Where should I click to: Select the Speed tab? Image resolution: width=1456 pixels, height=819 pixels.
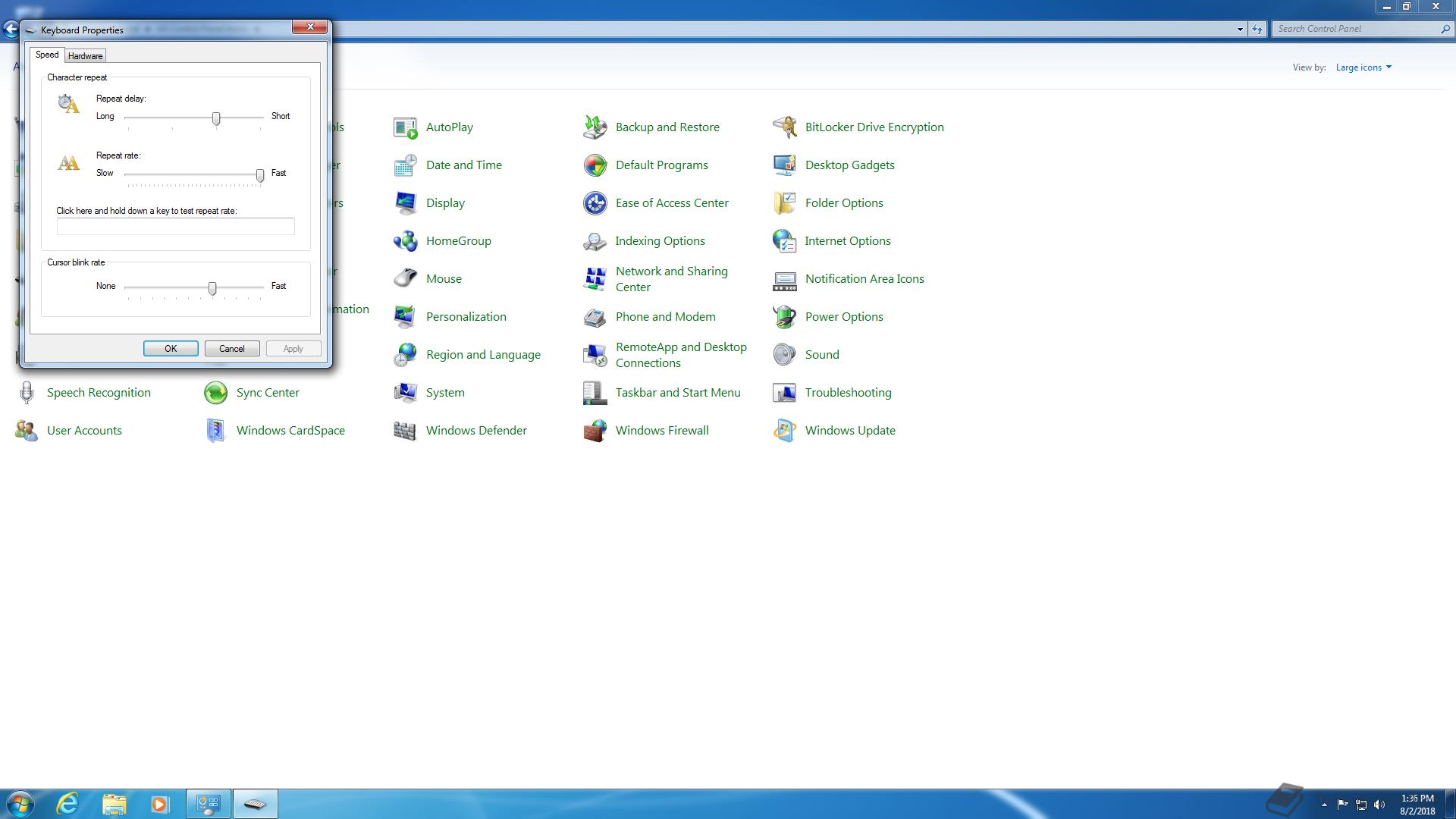[x=47, y=55]
